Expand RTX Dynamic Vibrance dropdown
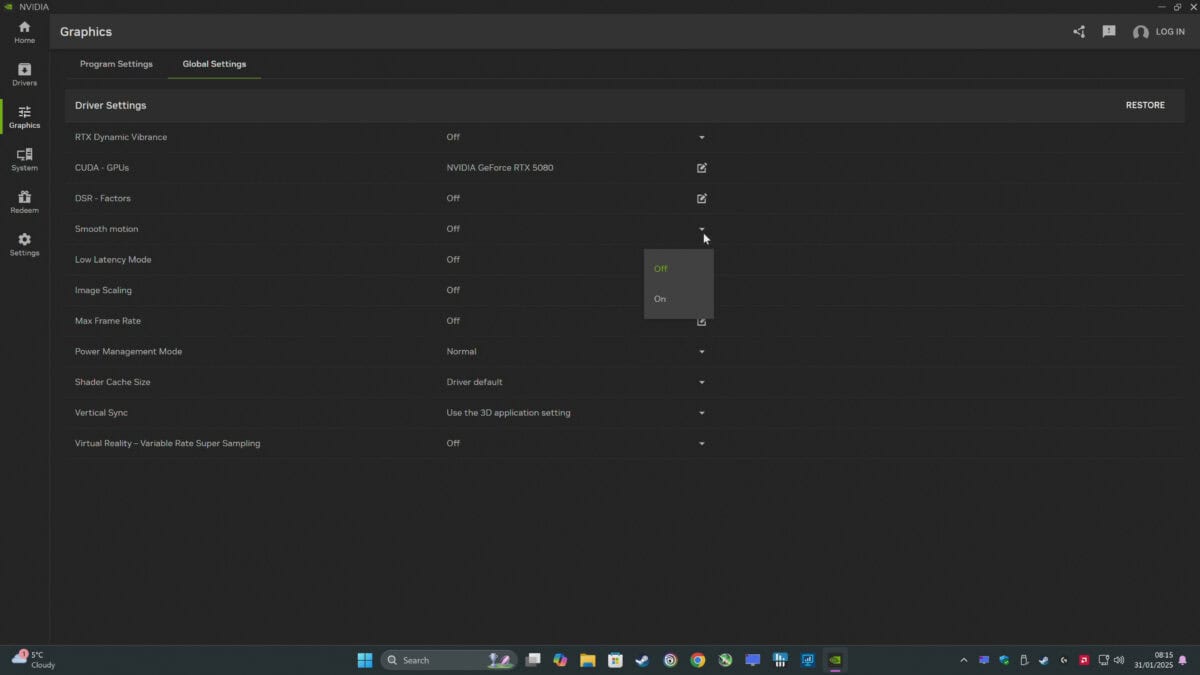Image resolution: width=1200 pixels, height=675 pixels. pos(702,138)
